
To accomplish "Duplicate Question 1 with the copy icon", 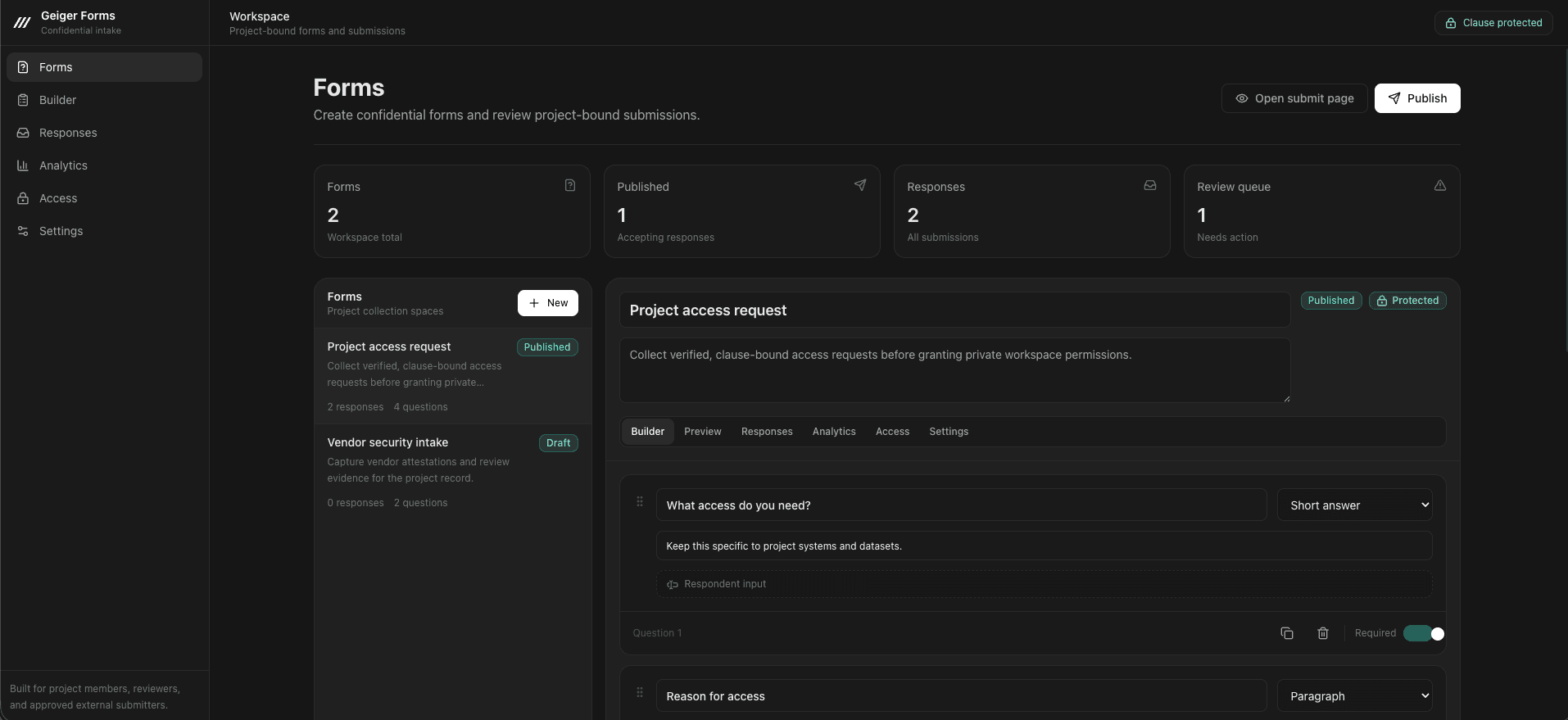I will 1287,633.
